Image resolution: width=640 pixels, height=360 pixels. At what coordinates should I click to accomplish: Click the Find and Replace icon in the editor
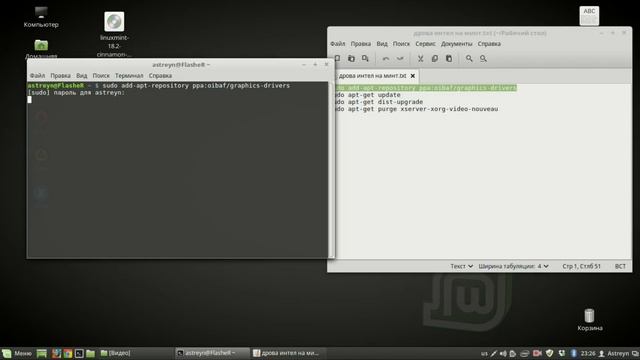(483, 59)
